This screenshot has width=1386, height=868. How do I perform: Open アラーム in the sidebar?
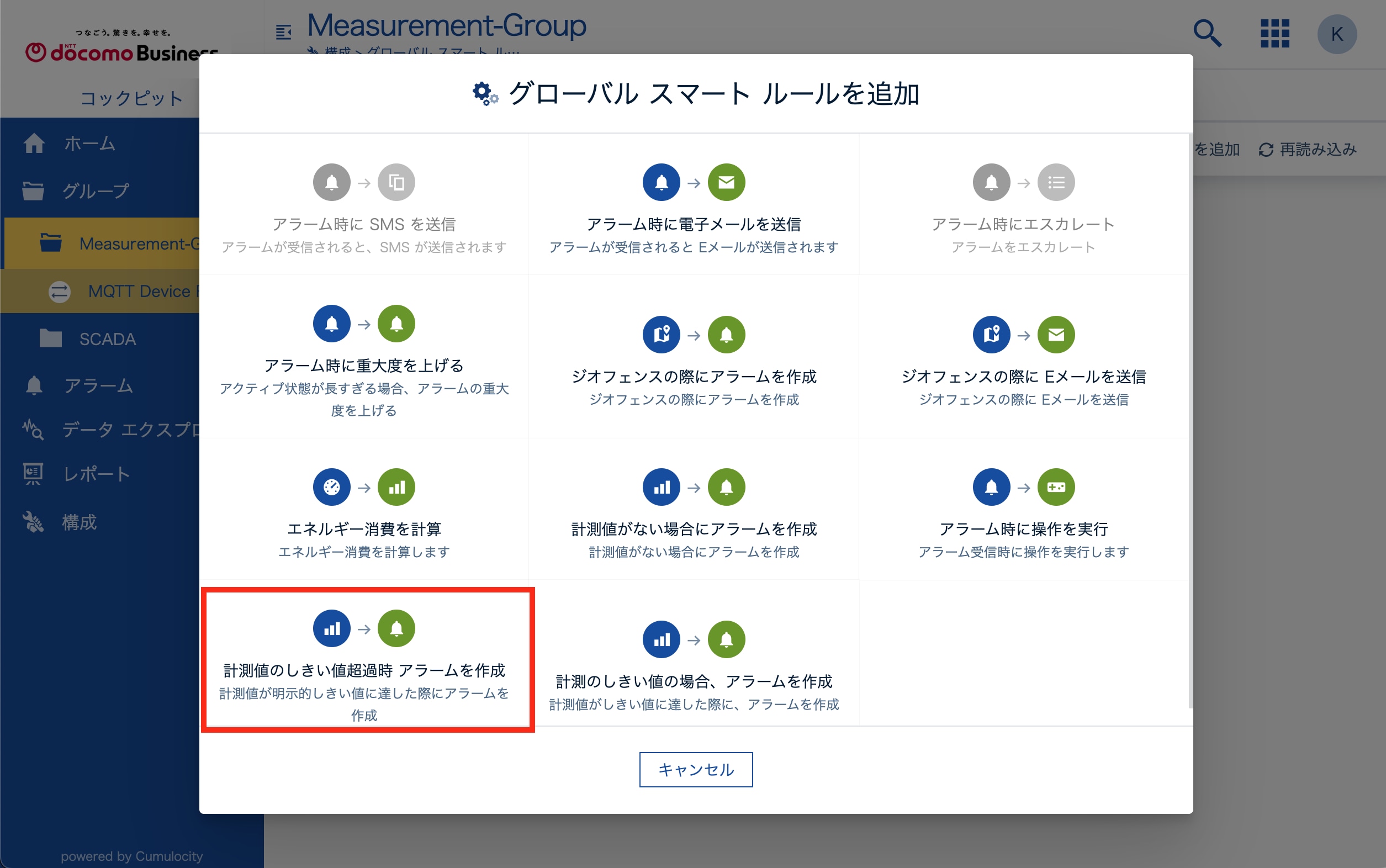click(79, 385)
